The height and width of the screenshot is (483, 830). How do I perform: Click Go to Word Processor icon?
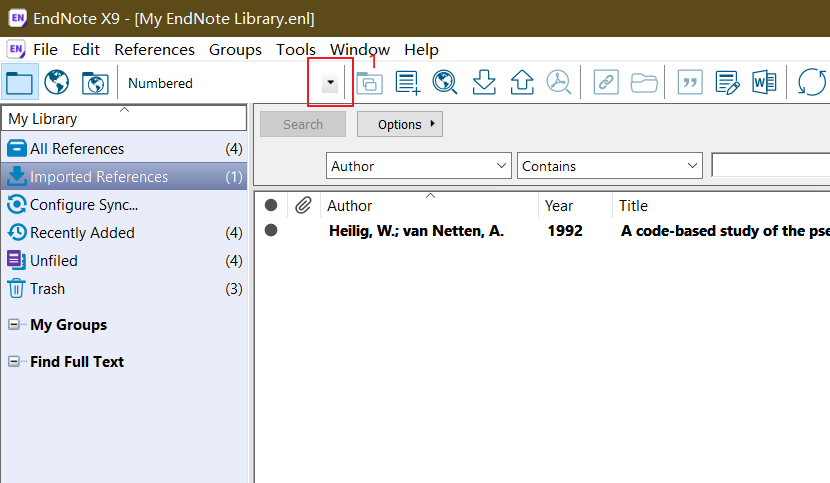[764, 83]
